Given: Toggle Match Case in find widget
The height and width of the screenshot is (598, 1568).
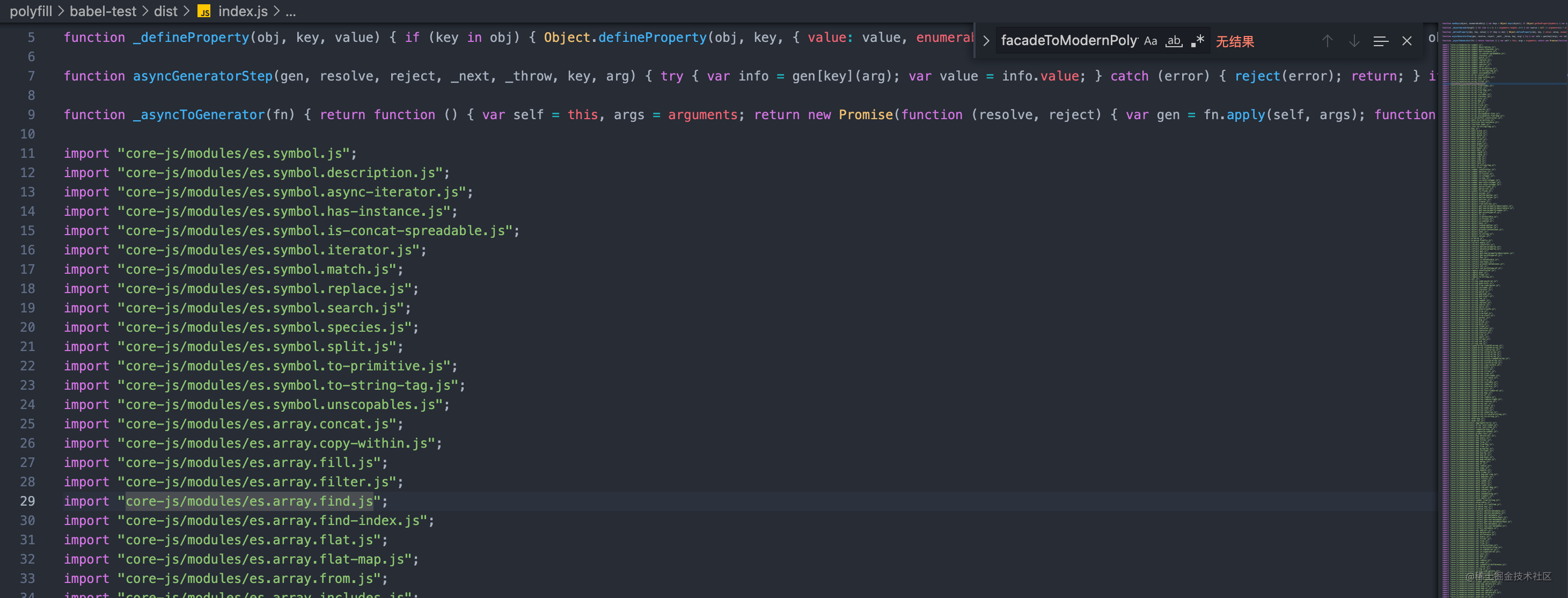Looking at the screenshot, I should [x=1150, y=41].
